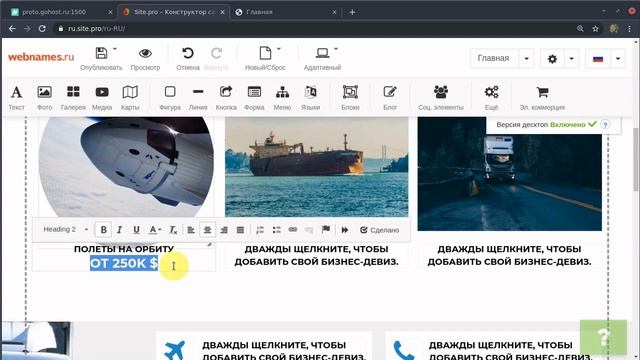Open the settings gear
The image size is (640, 360).
click(x=552, y=58)
